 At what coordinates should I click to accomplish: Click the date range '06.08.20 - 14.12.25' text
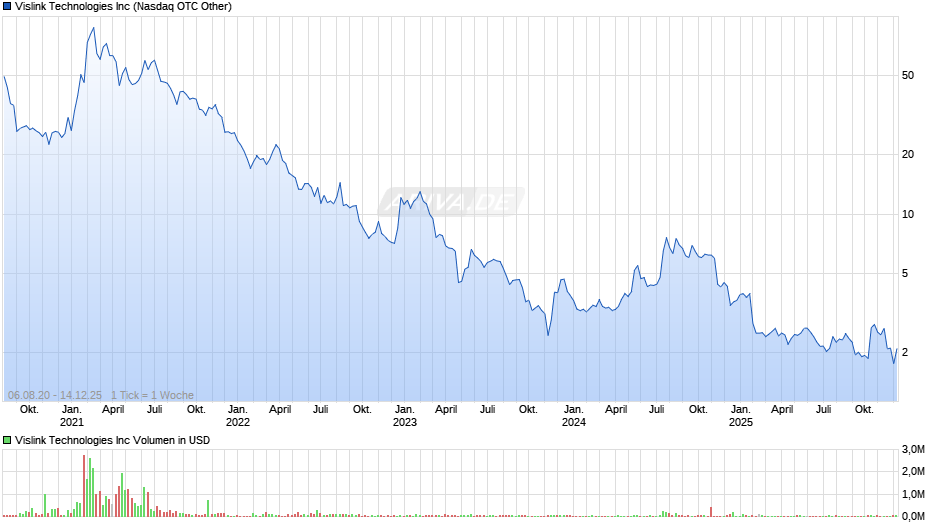point(55,395)
